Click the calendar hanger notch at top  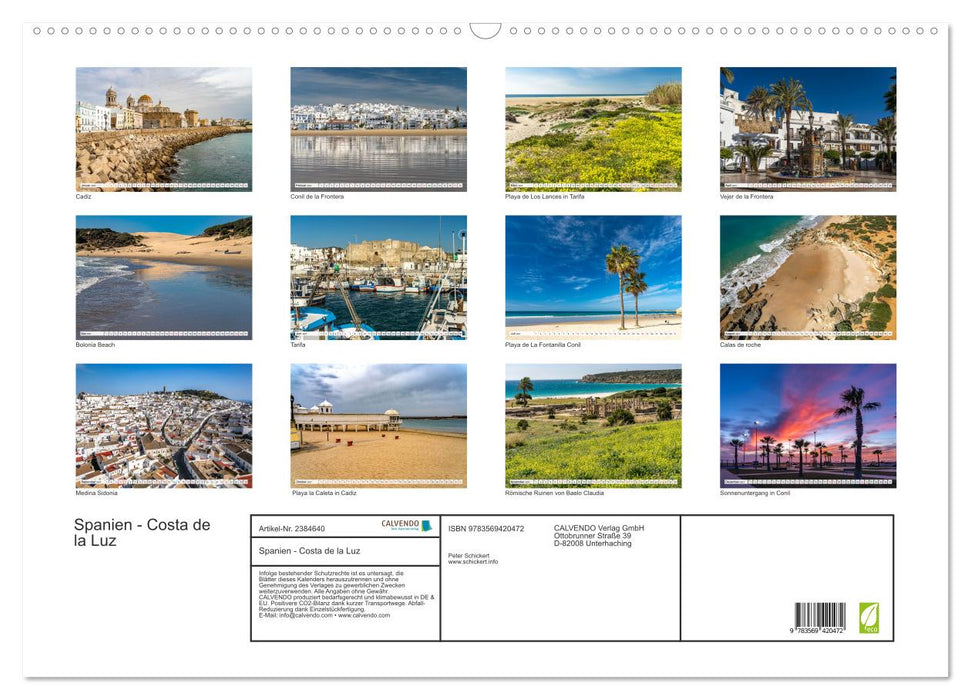point(485,31)
